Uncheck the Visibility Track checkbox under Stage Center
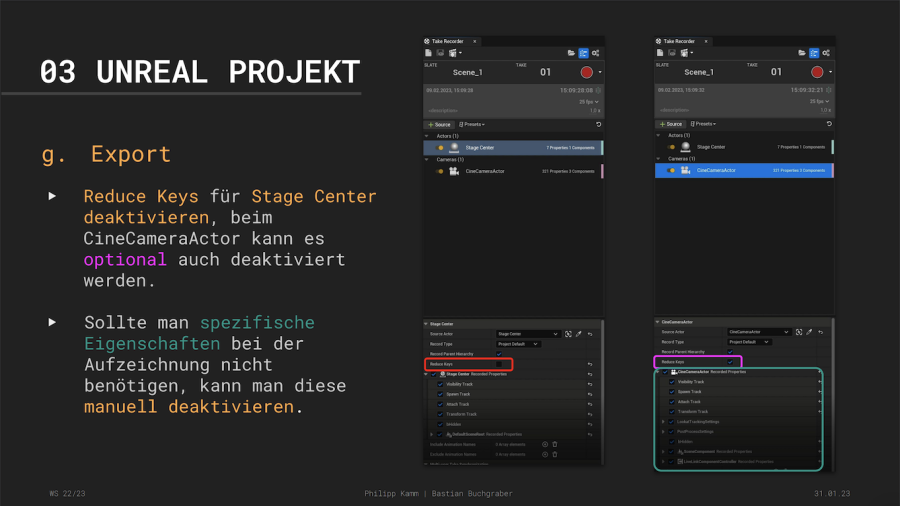 (x=440, y=383)
